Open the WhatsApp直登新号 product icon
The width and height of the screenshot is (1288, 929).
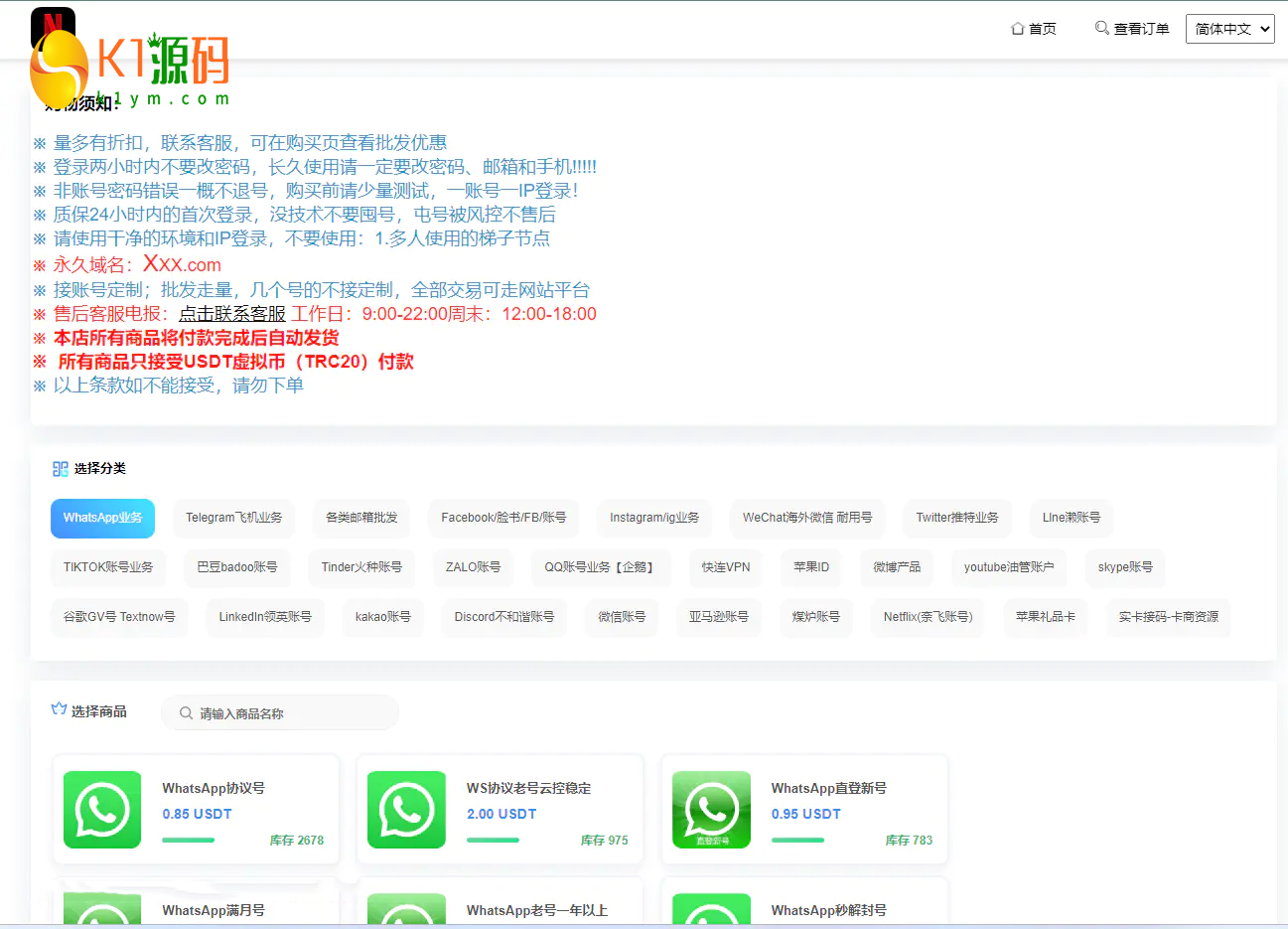[711, 810]
